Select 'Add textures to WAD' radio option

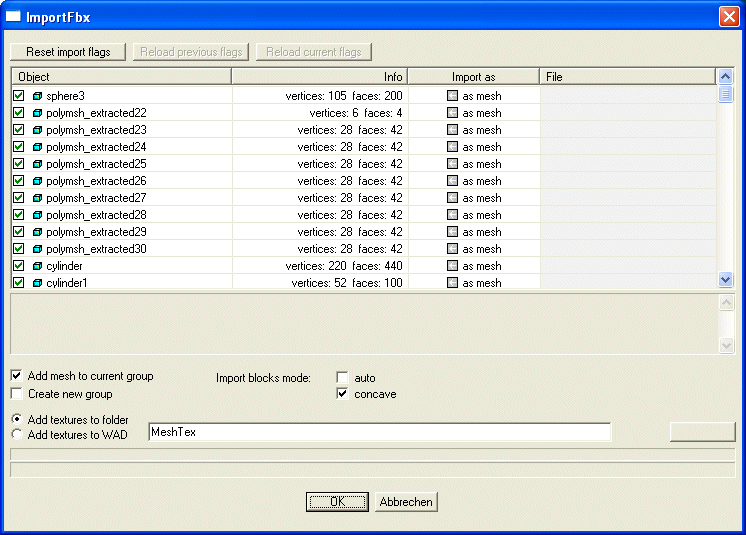click(17, 435)
